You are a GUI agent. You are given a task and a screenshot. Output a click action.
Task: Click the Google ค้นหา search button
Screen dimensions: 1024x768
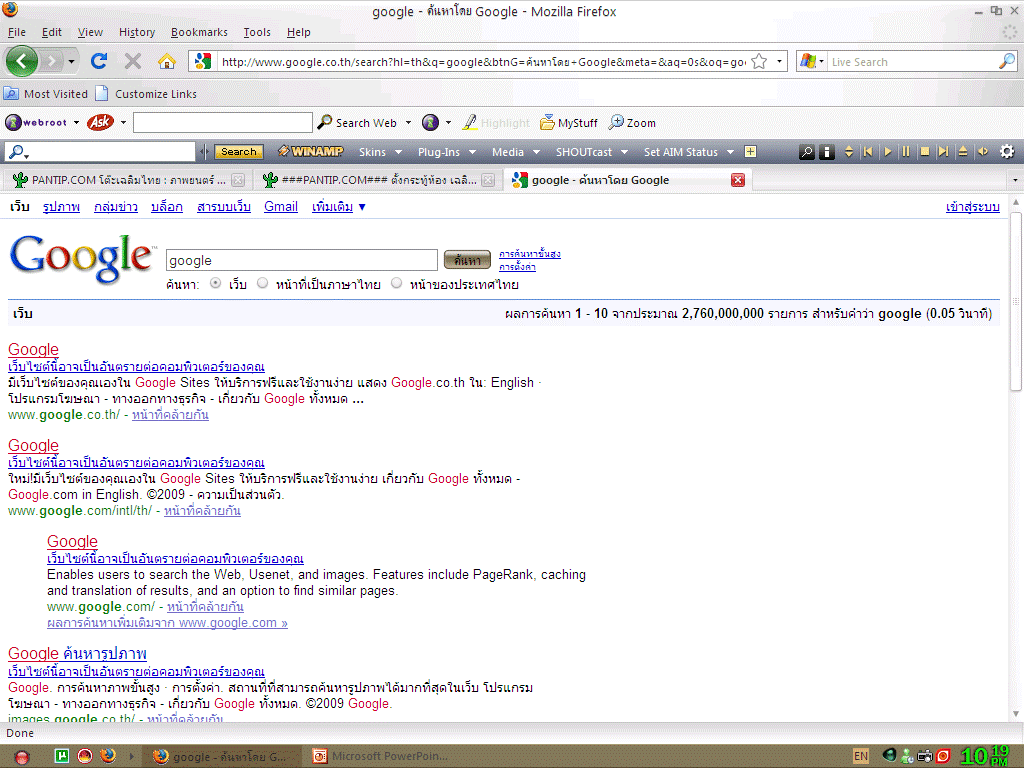click(467, 260)
